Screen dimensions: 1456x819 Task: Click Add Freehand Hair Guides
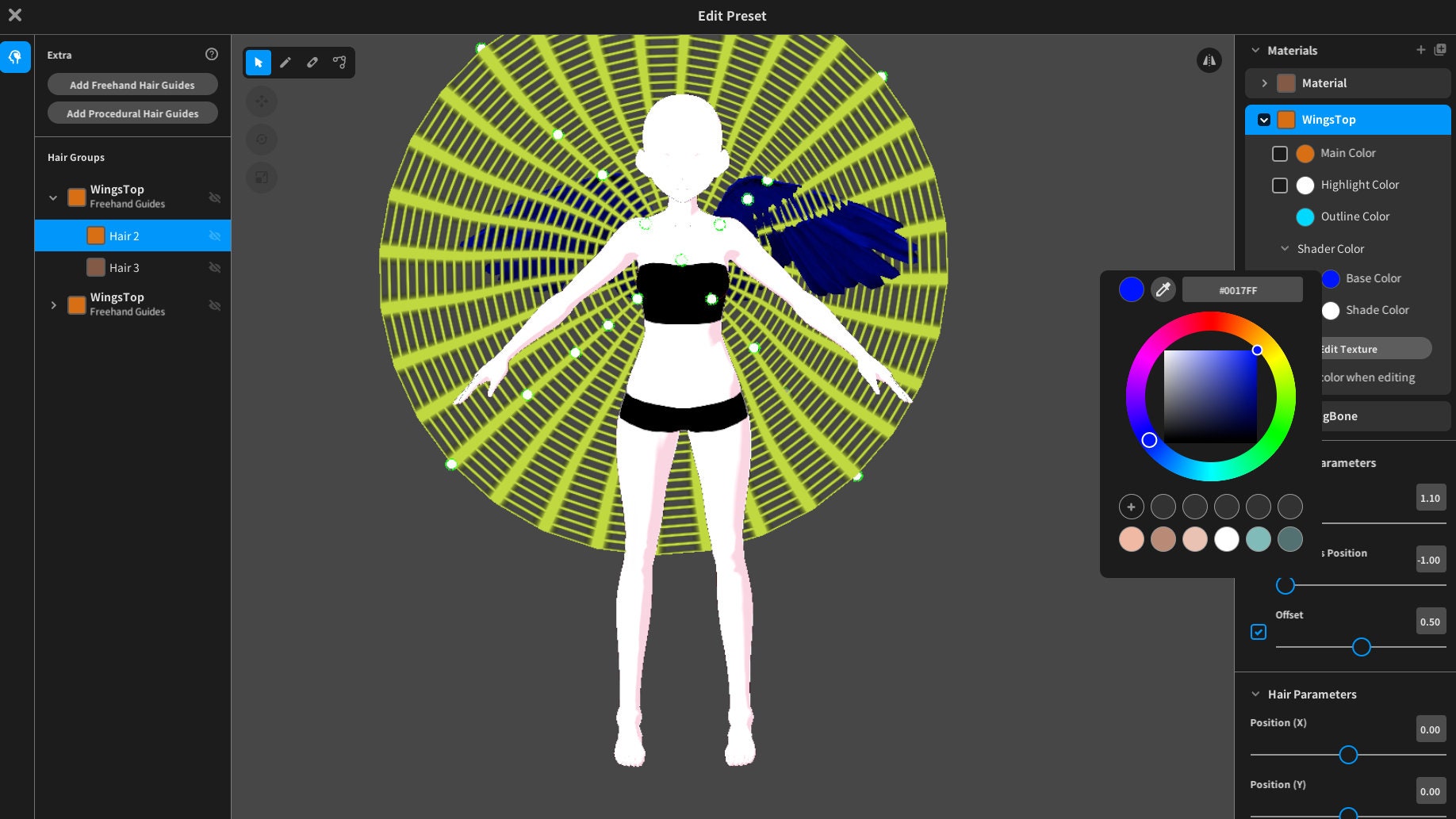point(132,84)
